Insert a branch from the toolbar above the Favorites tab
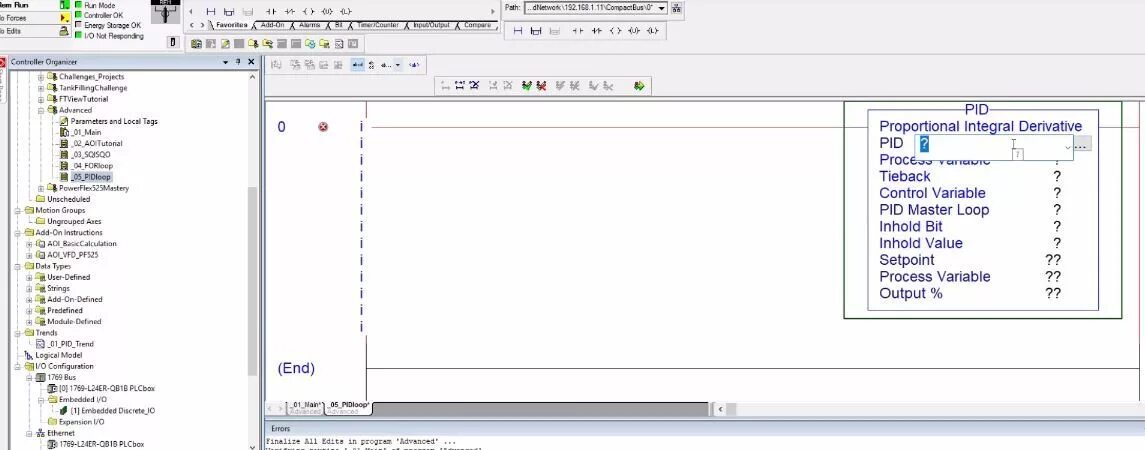The height and width of the screenshot is (450, 1145). [229, 12]
